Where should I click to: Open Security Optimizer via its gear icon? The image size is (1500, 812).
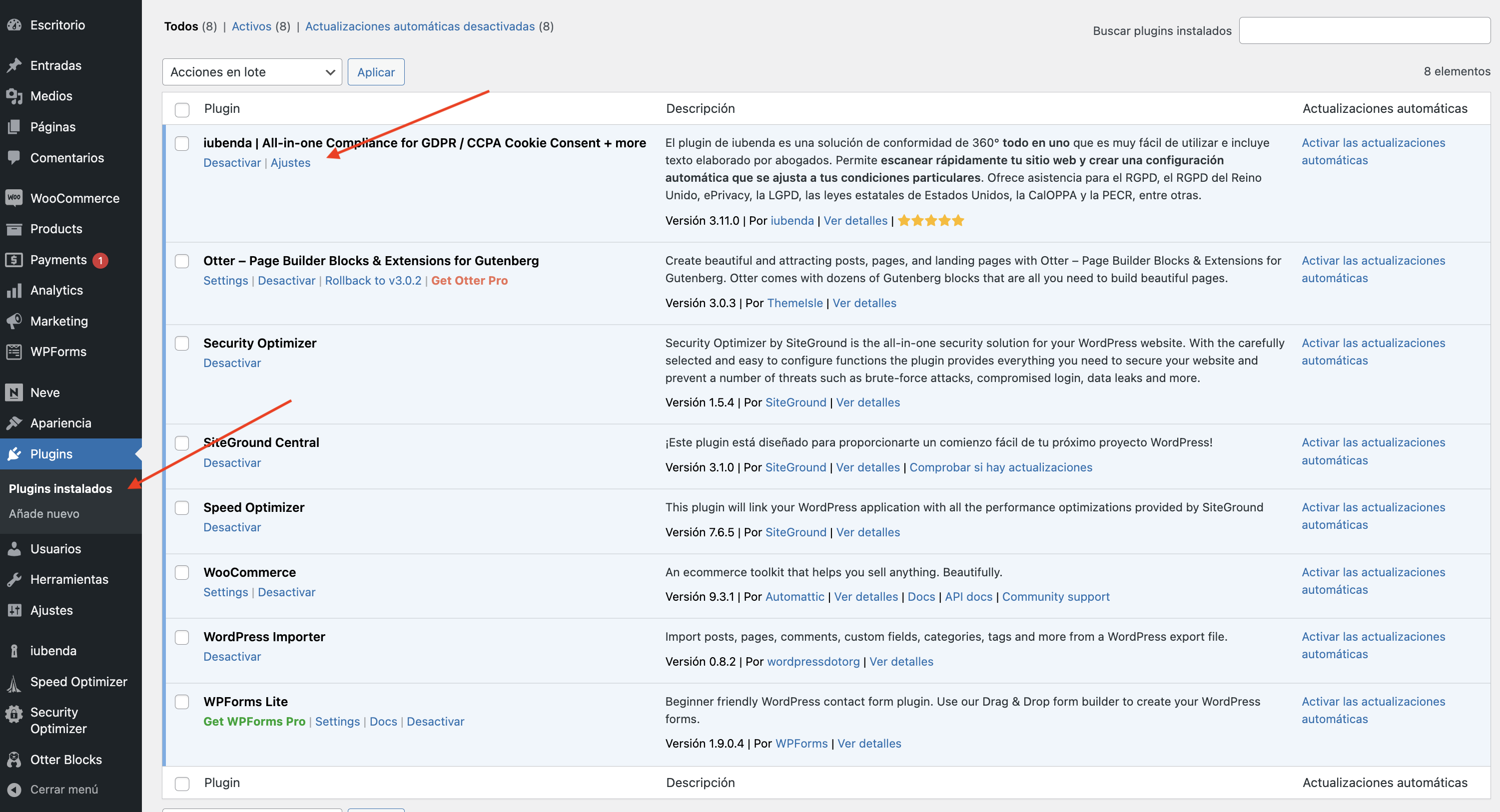14,714
